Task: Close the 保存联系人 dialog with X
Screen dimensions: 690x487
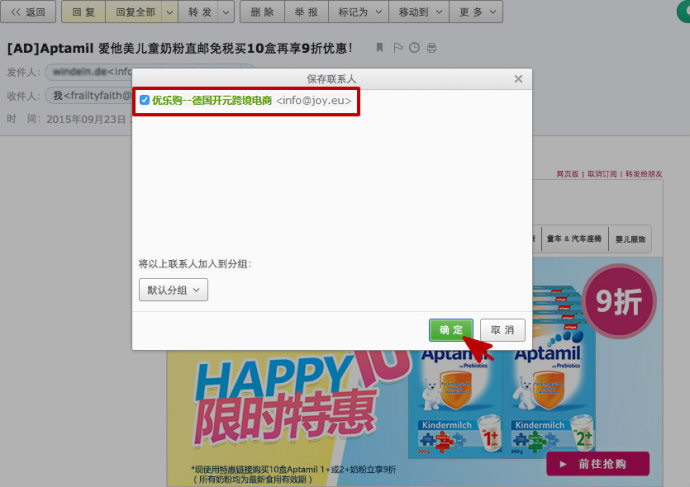Action: coord(518,78)
